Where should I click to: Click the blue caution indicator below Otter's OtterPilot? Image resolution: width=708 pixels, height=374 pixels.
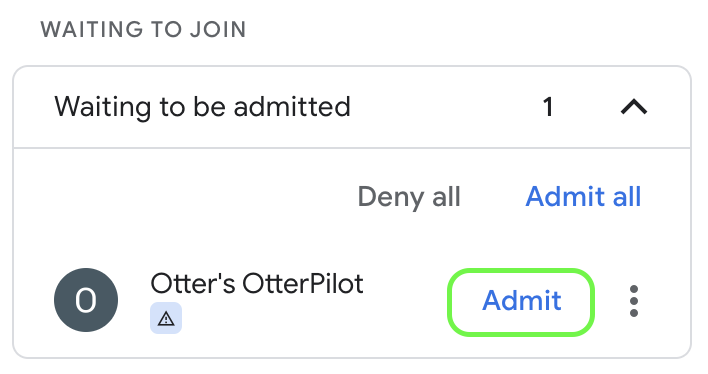coord(166,318)
